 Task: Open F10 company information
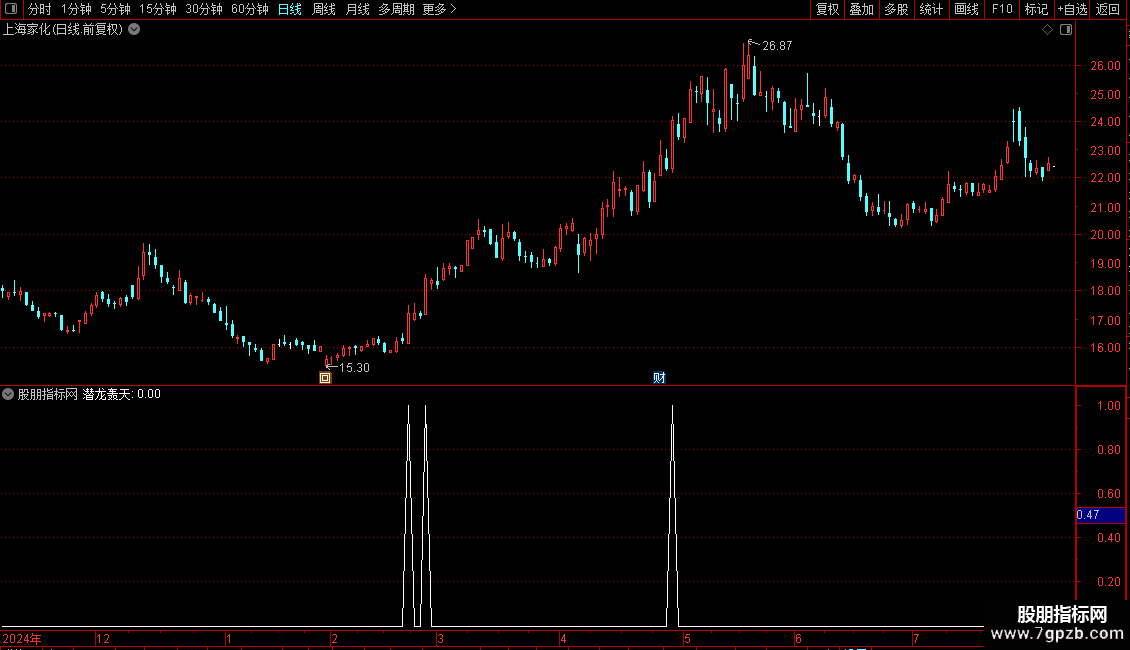point(1002,9)
